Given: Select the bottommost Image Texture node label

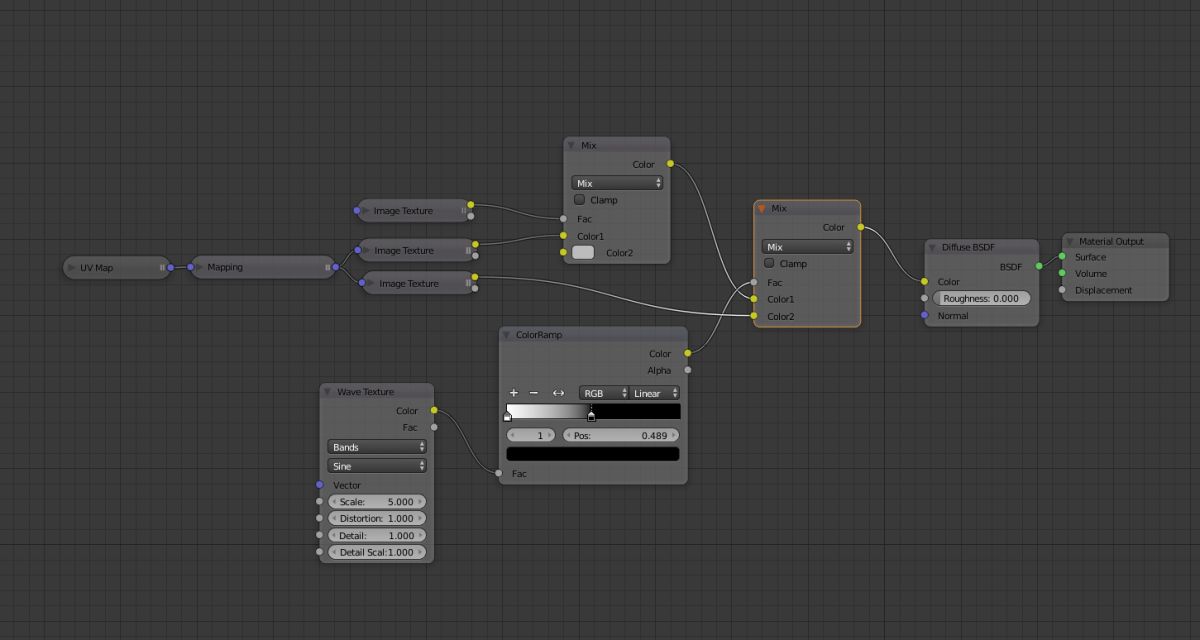Looking at the screenshot, I should [x=409, y=284].
